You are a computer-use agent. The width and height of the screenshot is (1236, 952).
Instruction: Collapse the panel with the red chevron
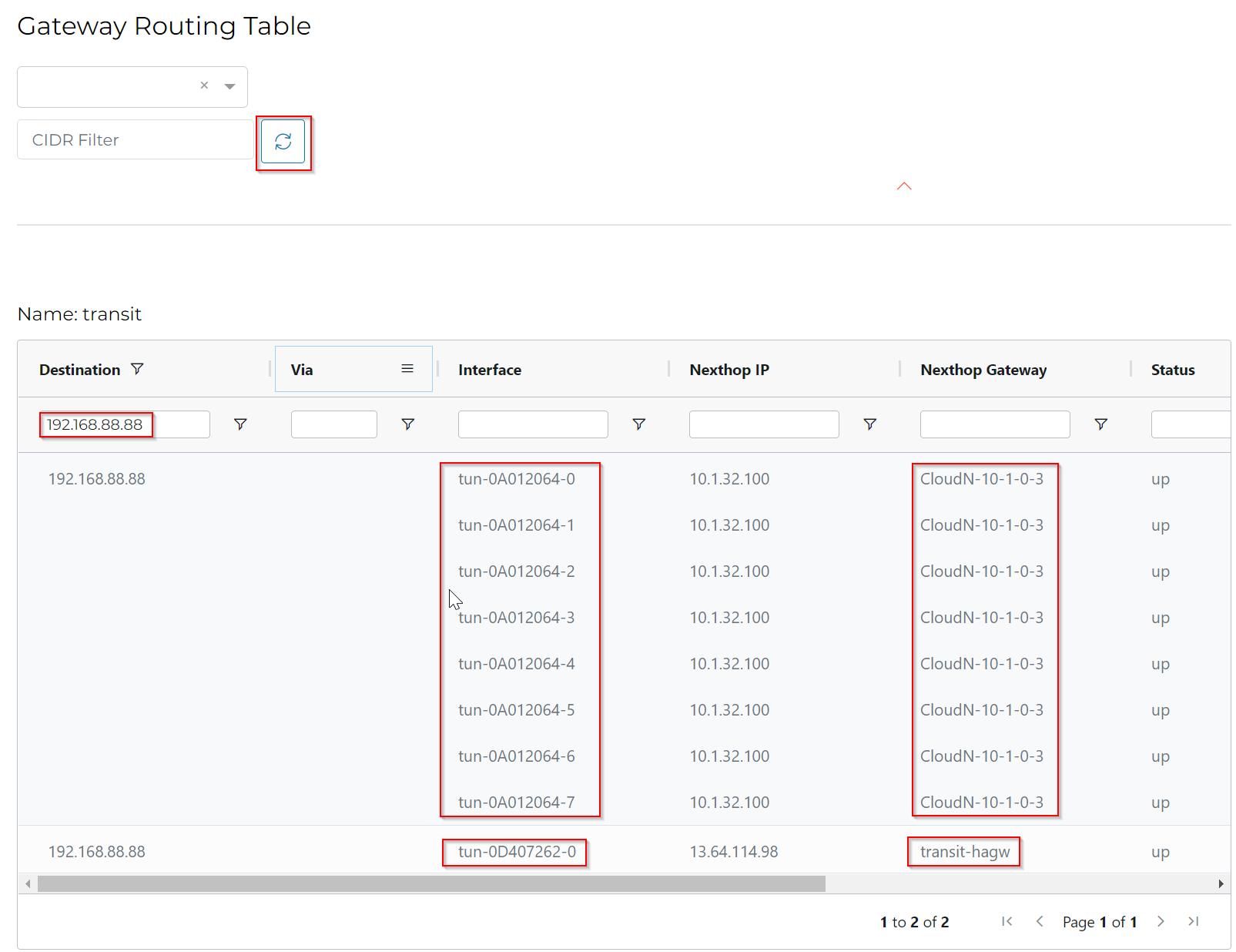click(904, 186)
